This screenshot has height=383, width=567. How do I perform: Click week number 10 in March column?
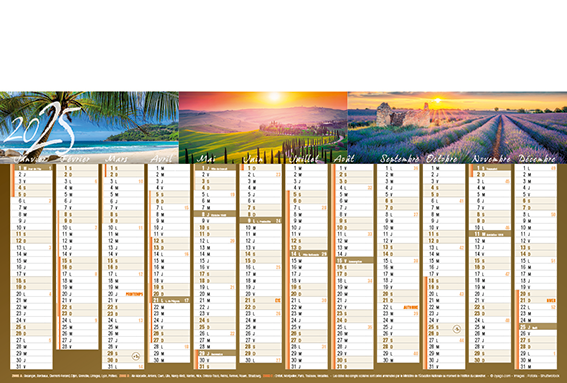click(141, 182)
